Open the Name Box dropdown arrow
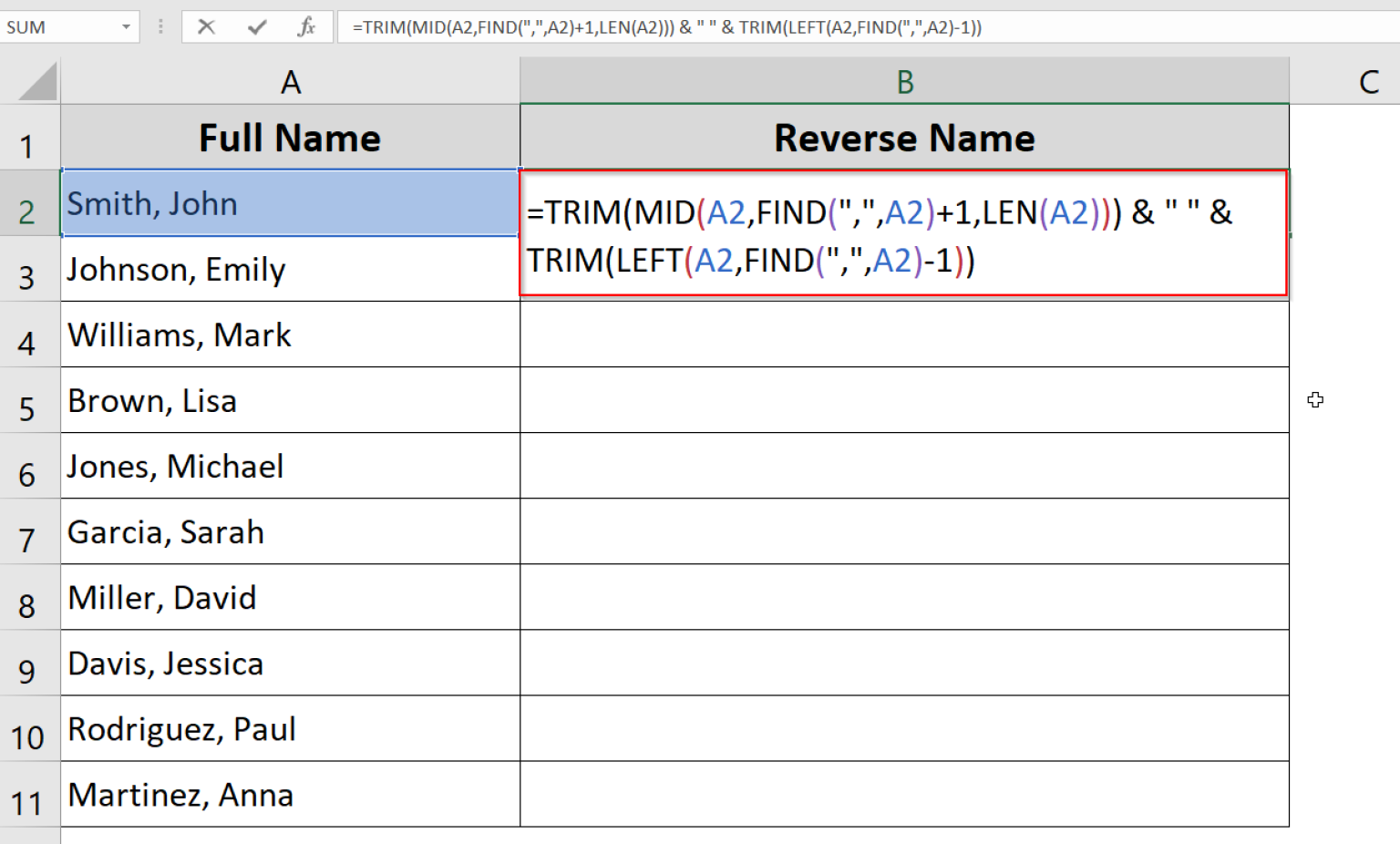Screen dimensions: 1400x844 (126, 26)
